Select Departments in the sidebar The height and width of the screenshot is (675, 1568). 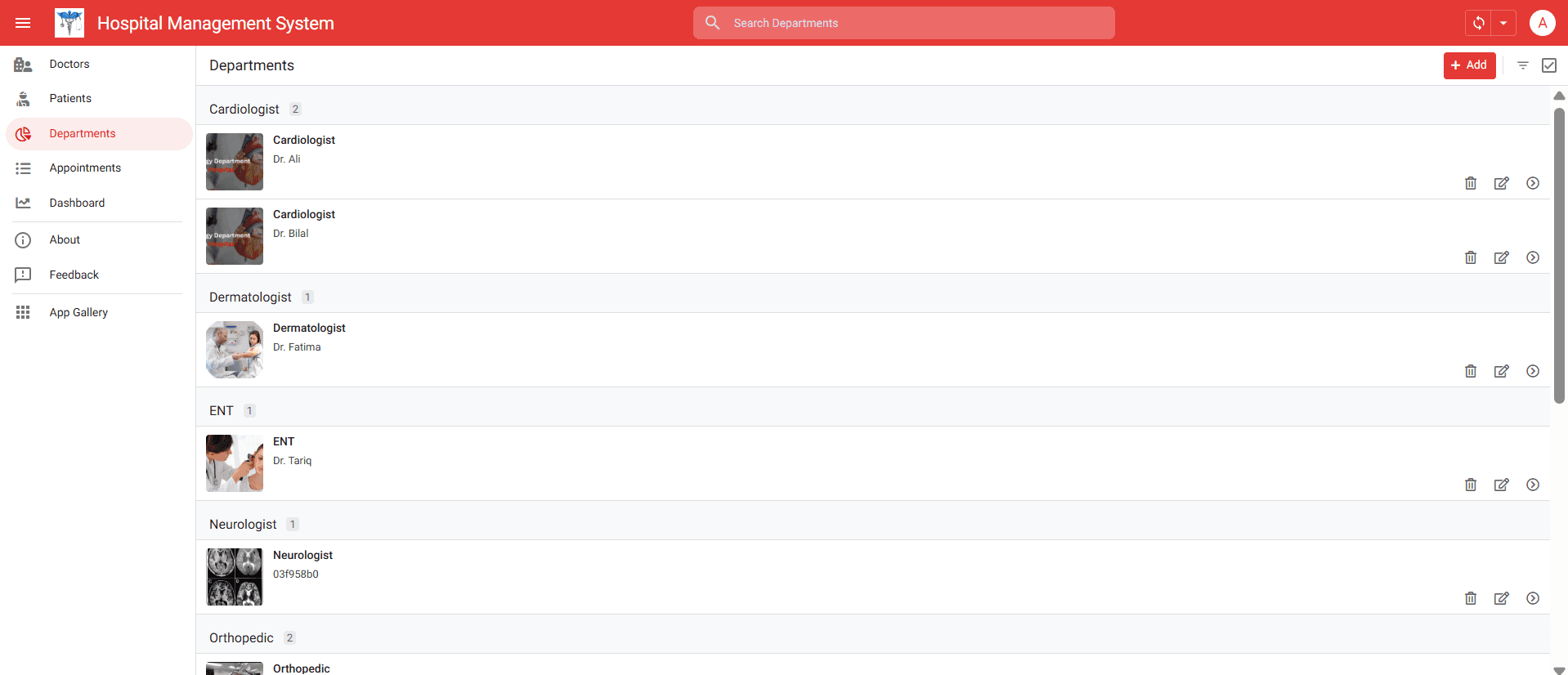click(98, 133)
